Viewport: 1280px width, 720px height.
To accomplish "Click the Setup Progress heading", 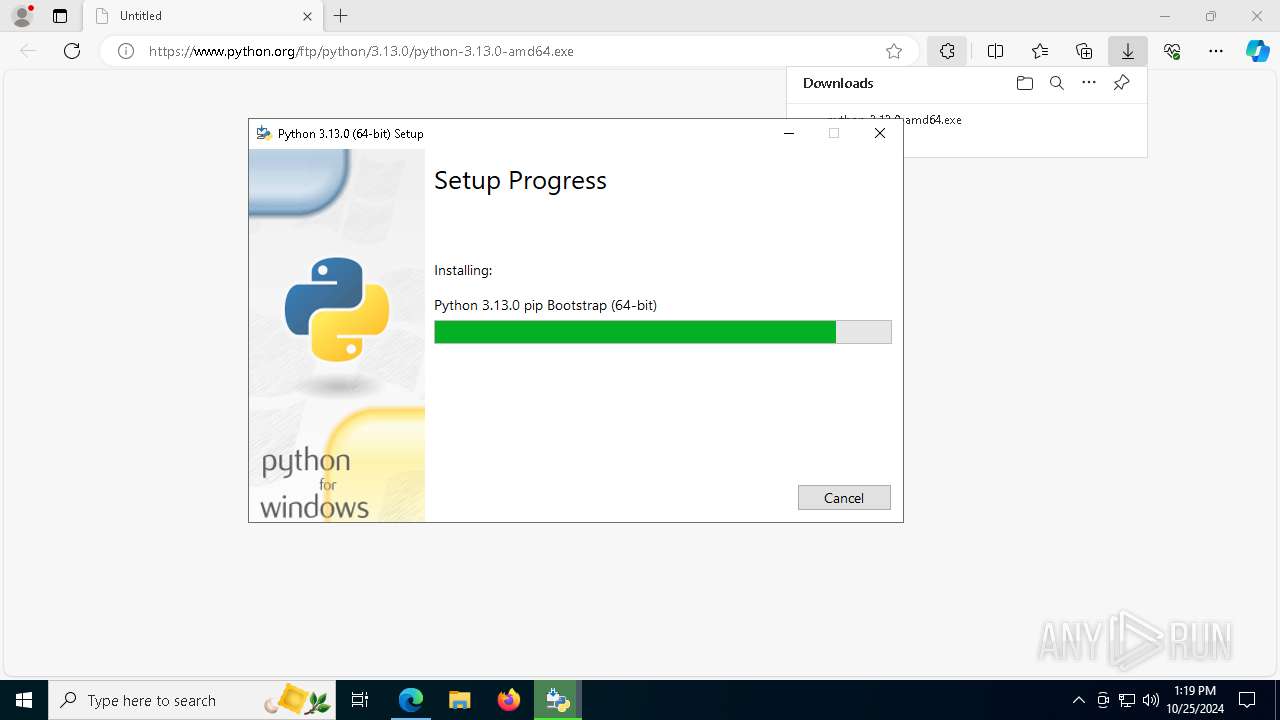I will 520,181.
